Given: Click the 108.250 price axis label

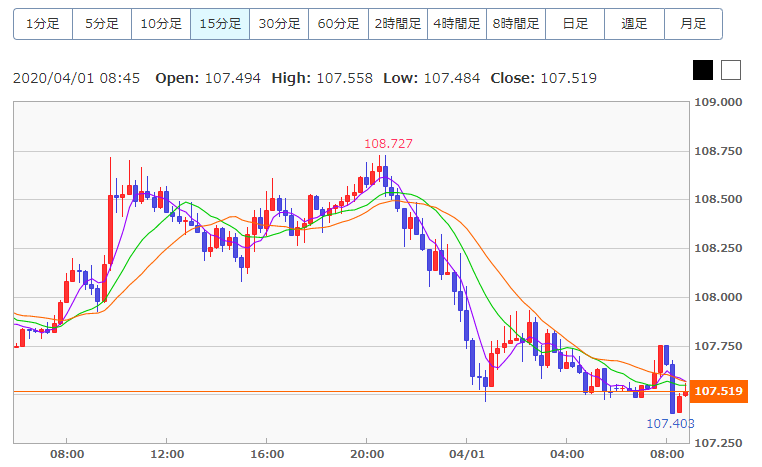Looking at the screenshot, I should 718,248.
